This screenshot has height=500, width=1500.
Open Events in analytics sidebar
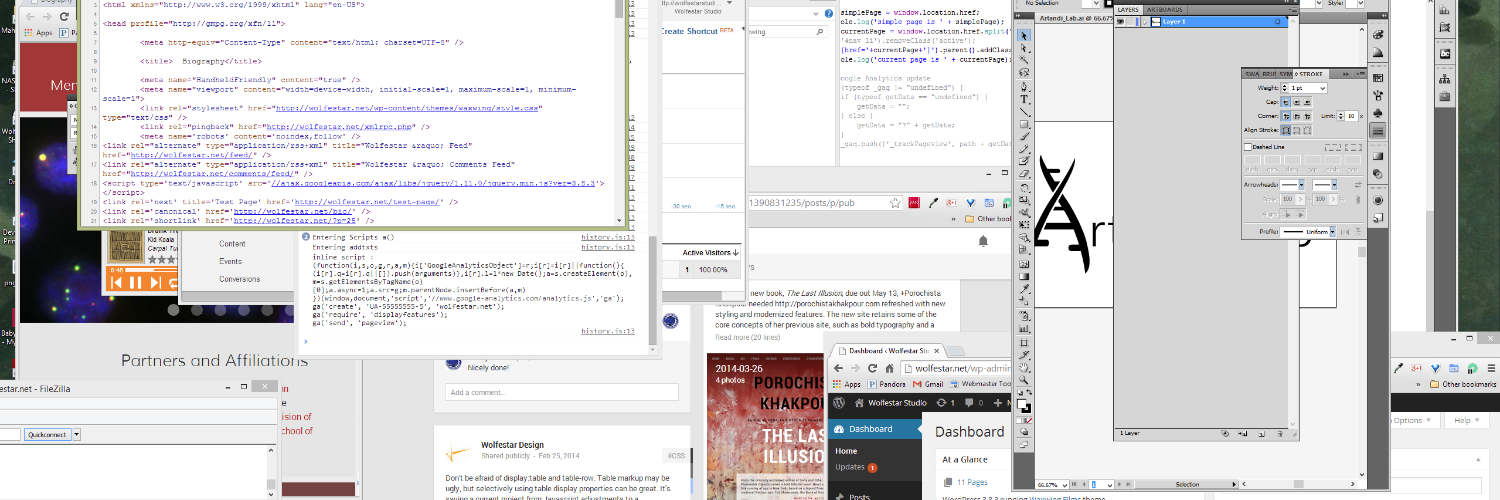(231, 261)
